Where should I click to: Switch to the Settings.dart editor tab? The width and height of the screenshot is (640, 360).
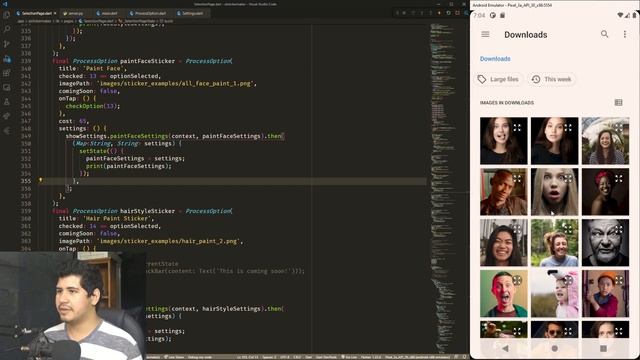pyautogui.click(x=191, y=13)
